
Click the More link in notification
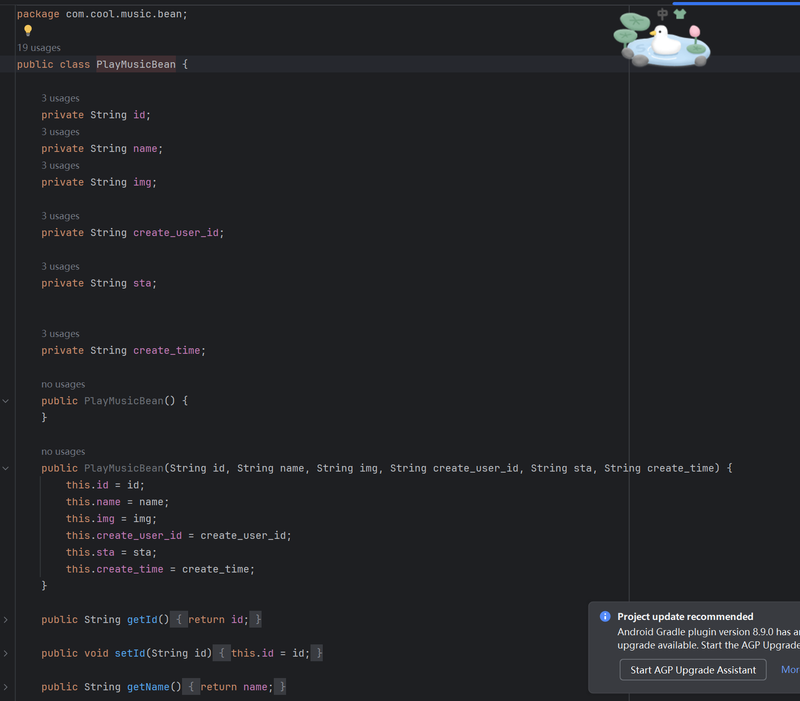pos(789,670)
